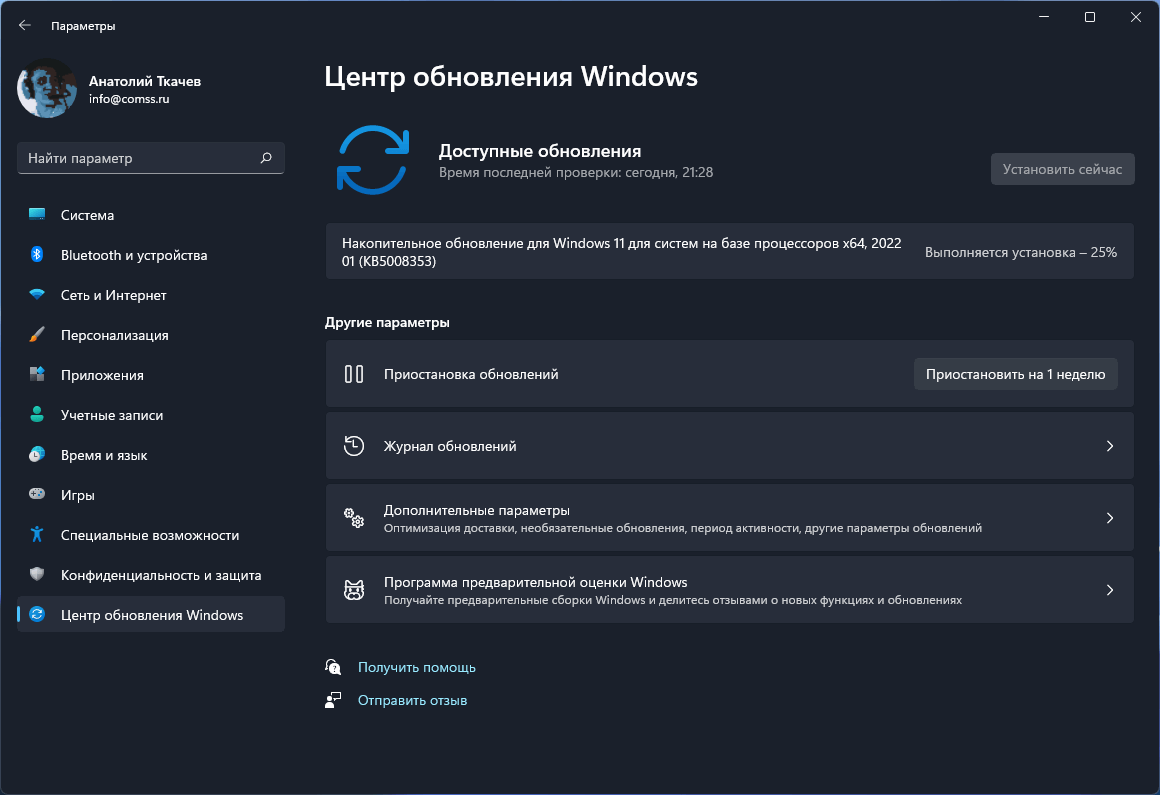Expand Программа предварительной оценки Windows
1160x795 pixels.
(1109, 589)
